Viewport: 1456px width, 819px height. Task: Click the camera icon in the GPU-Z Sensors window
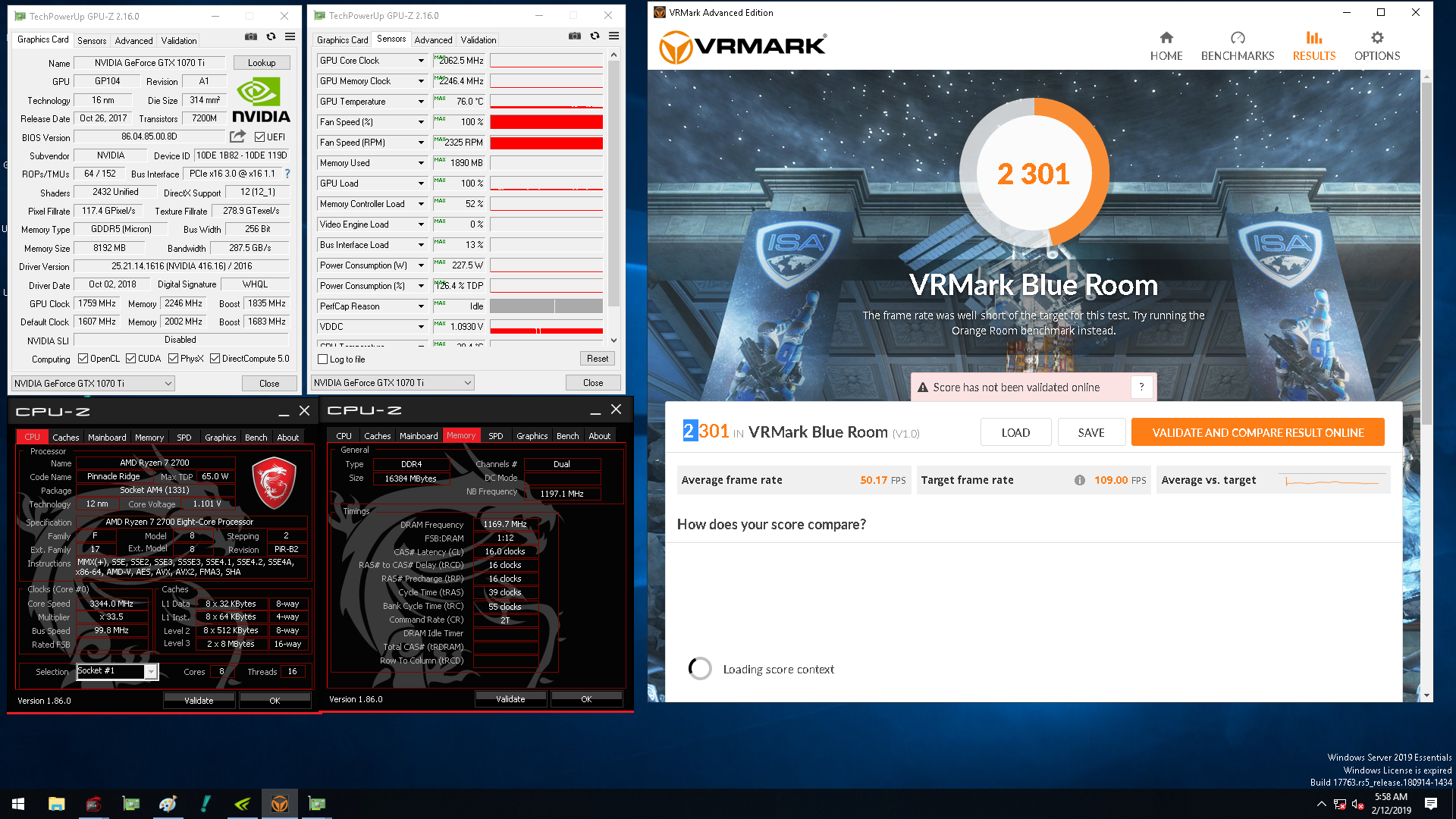575,36
